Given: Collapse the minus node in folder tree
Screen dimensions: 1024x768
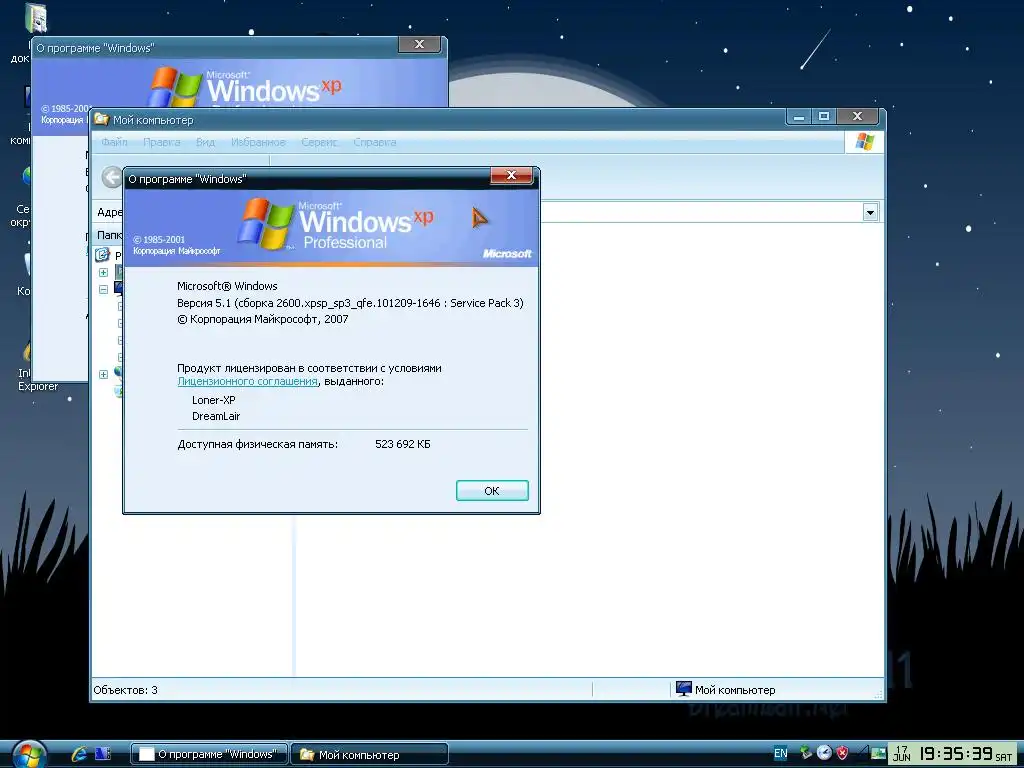Looking at the screenshot, I should click(103, 289).
